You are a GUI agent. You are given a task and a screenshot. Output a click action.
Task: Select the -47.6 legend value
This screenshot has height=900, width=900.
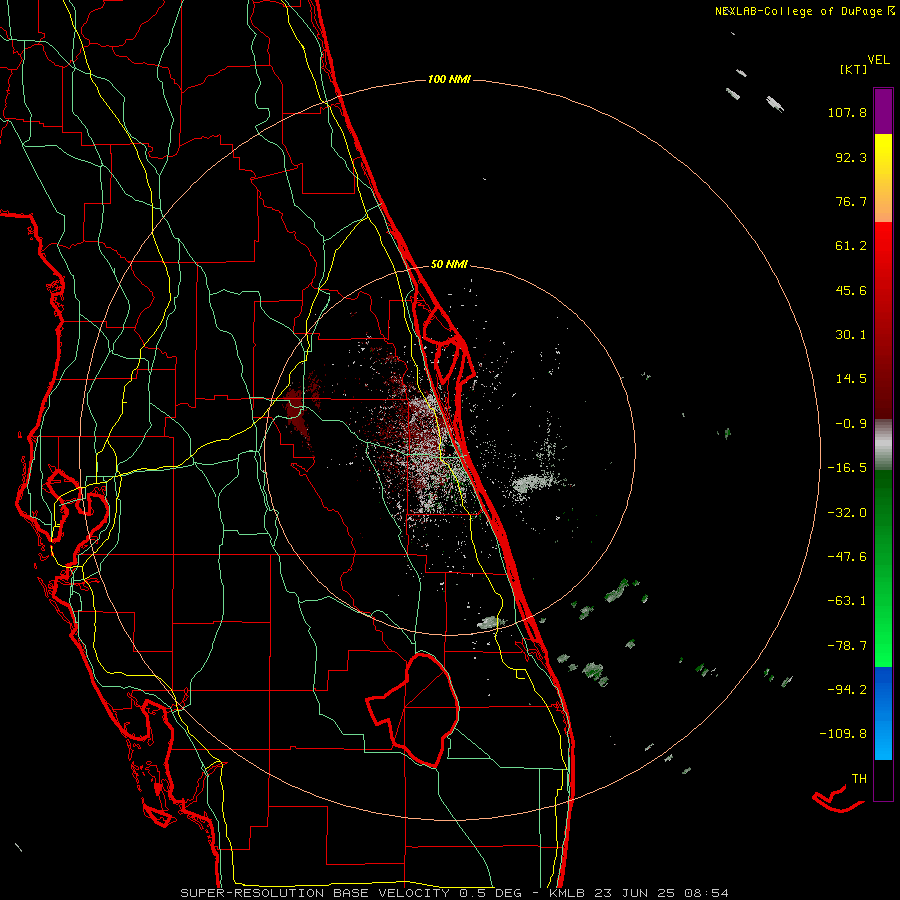(847, 557)
